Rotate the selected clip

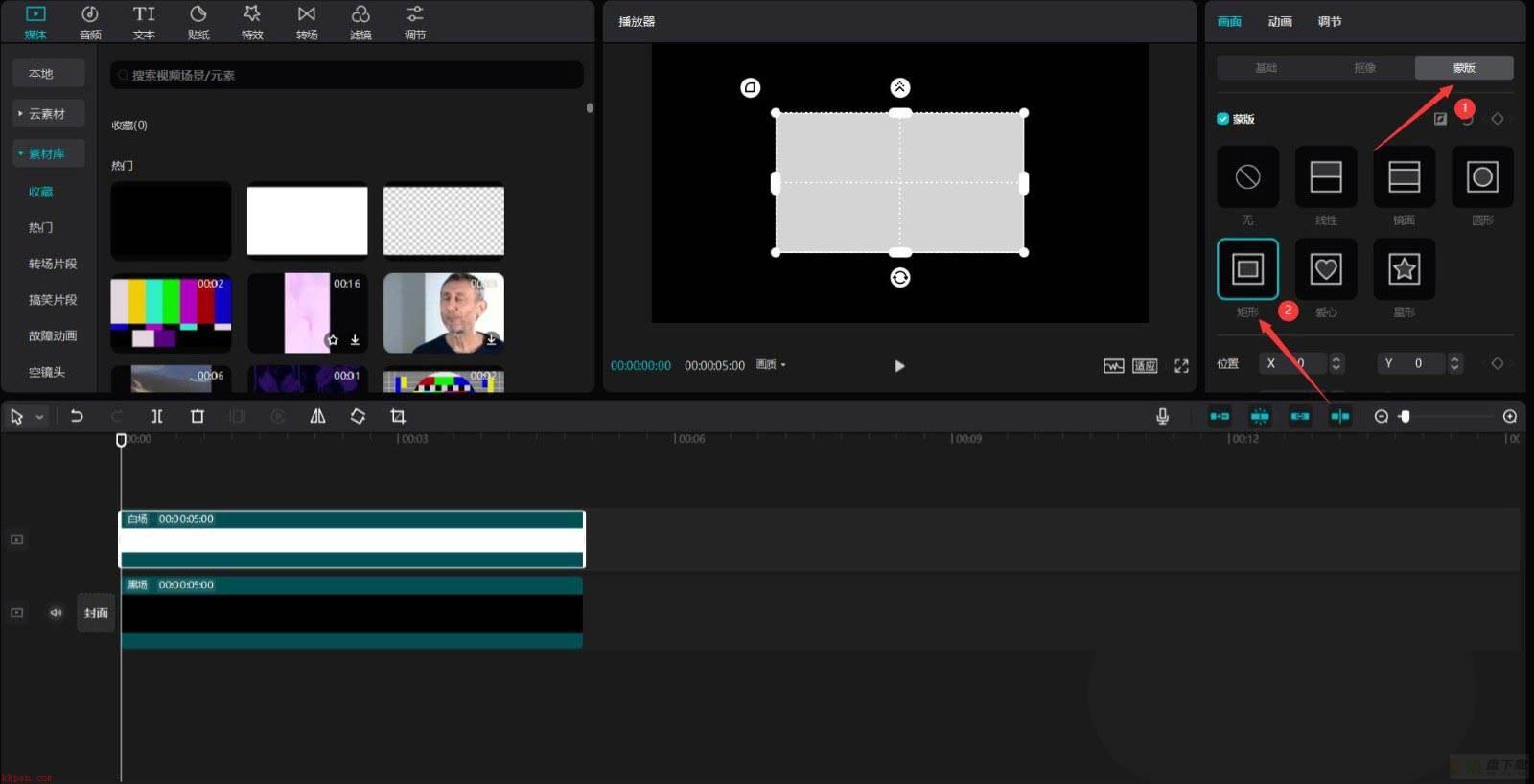(358, 416)
